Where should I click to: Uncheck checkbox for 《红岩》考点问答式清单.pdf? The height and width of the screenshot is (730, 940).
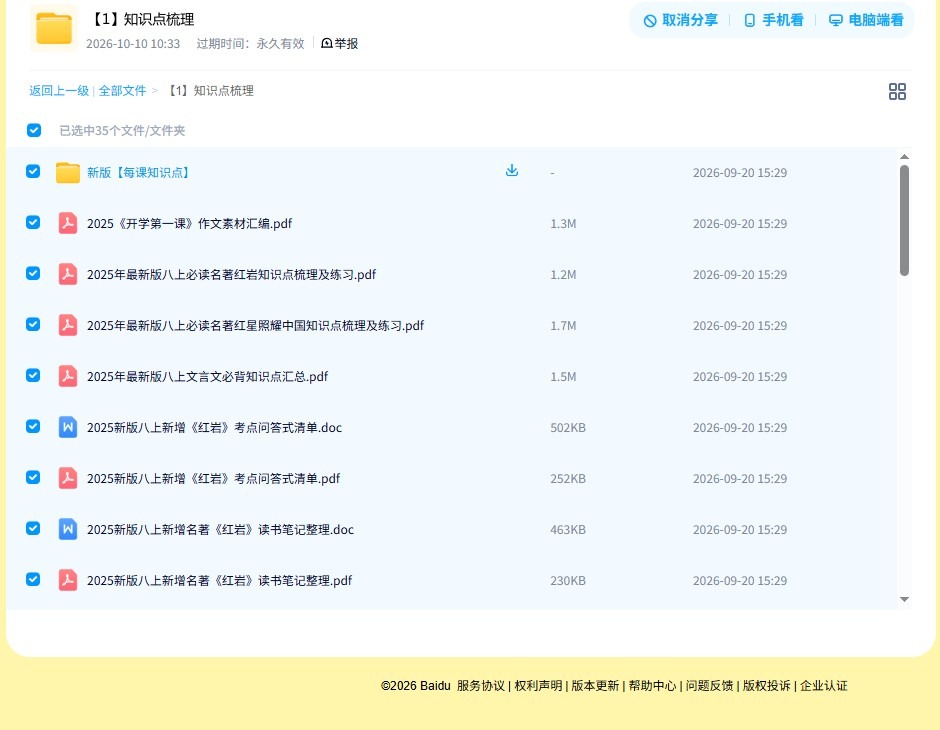33,477
